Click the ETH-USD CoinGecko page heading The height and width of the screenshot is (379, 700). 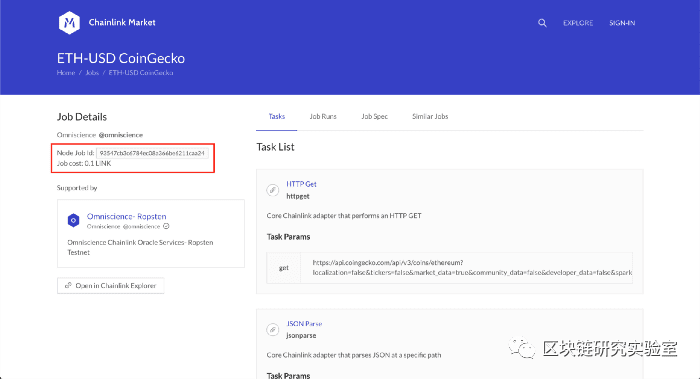click(121, 58)
